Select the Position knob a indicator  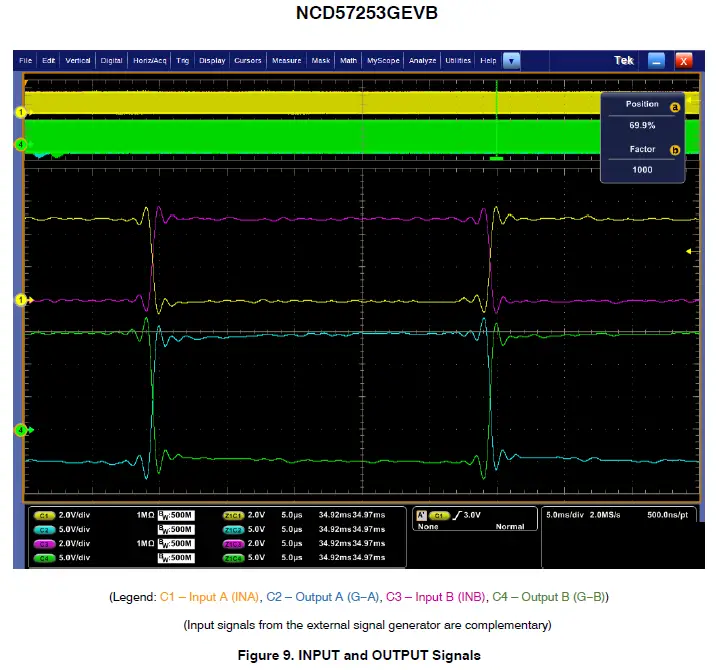pos(675,107)
